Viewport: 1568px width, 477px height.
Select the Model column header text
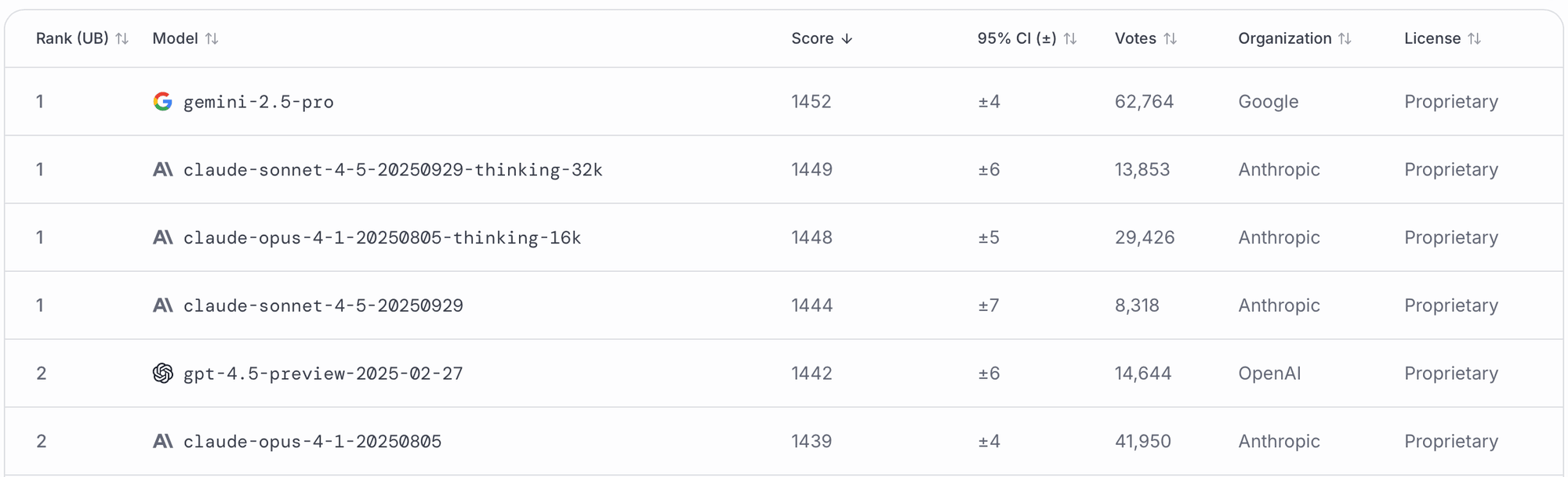pyautogui.click(x=175, y=38)
